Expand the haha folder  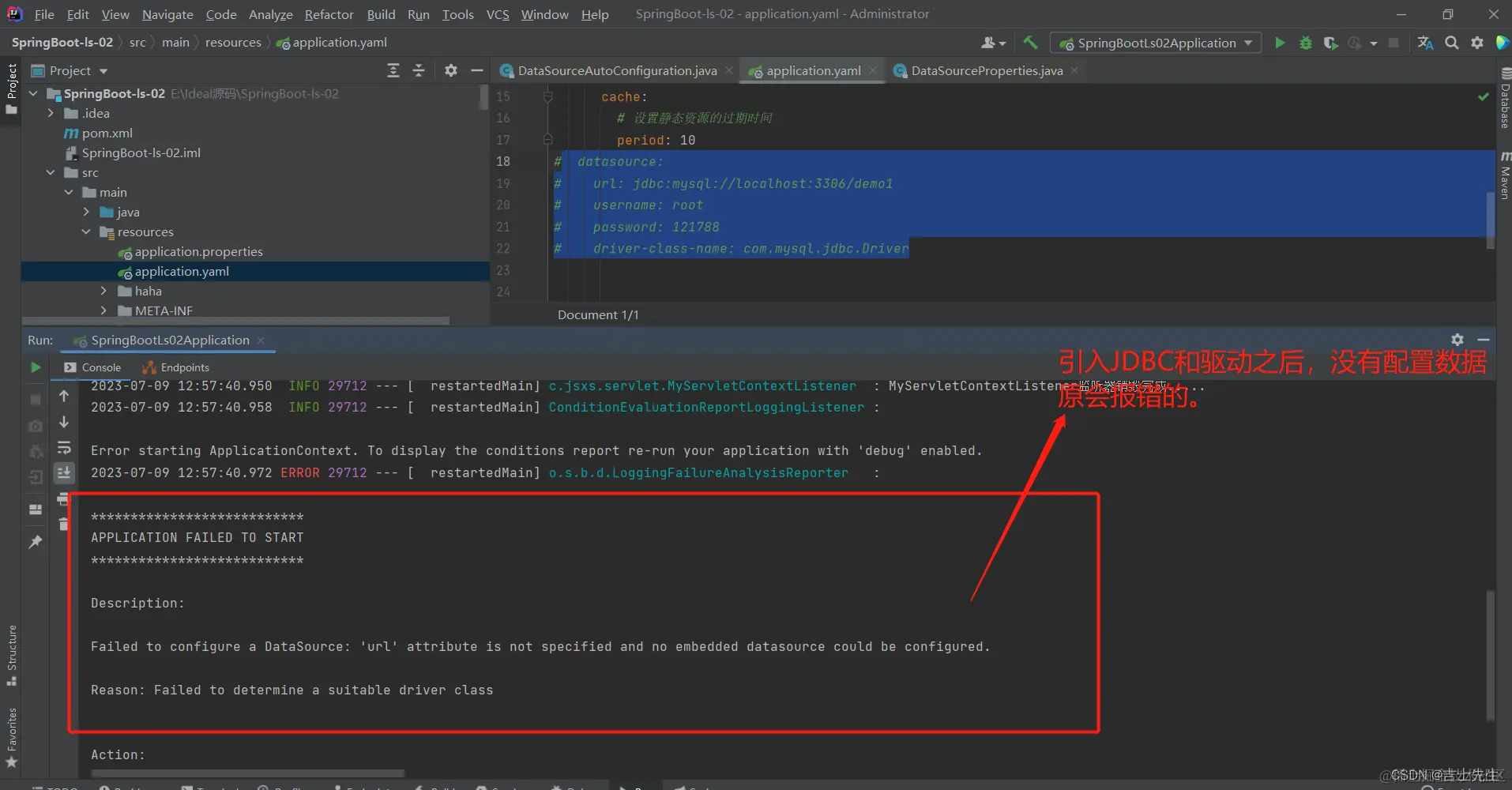[x=103, y=291]
